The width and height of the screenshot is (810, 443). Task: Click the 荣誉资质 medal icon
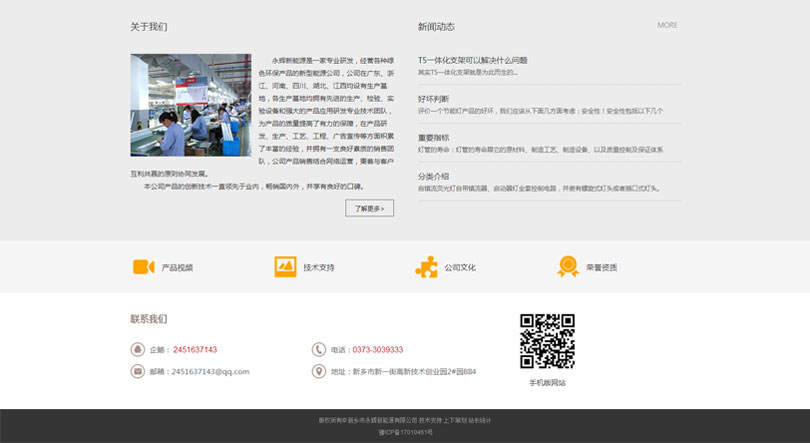[568, 267]
